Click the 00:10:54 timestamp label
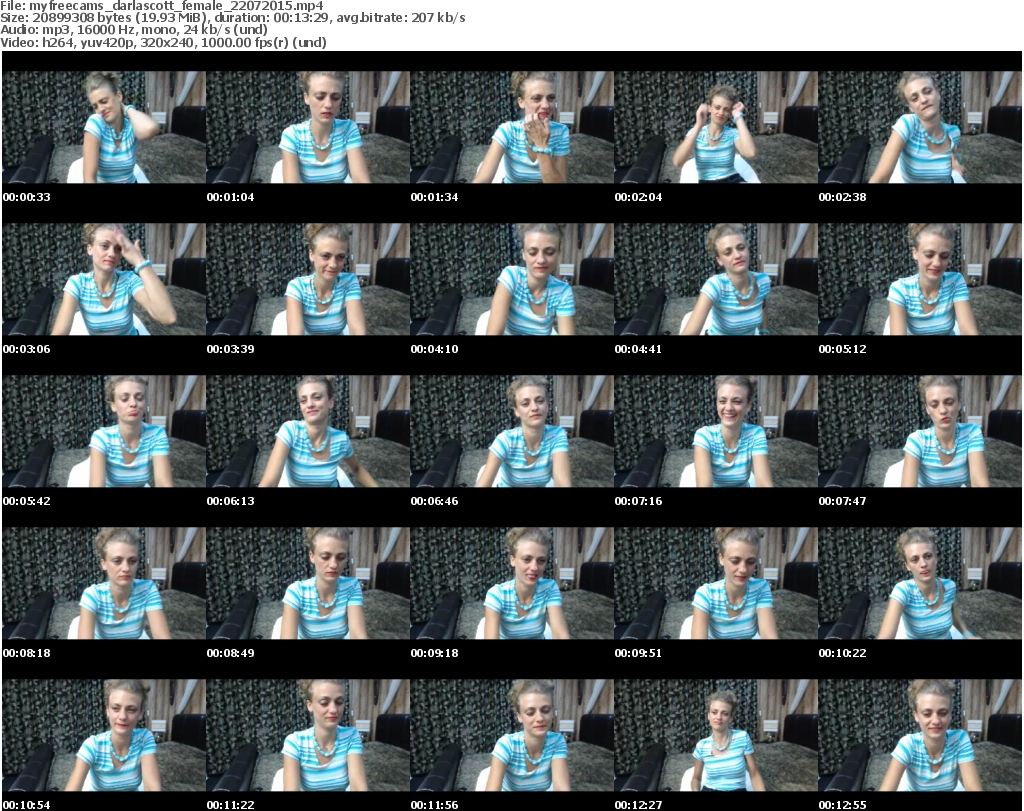1024x811 pixels. [27, 805]
